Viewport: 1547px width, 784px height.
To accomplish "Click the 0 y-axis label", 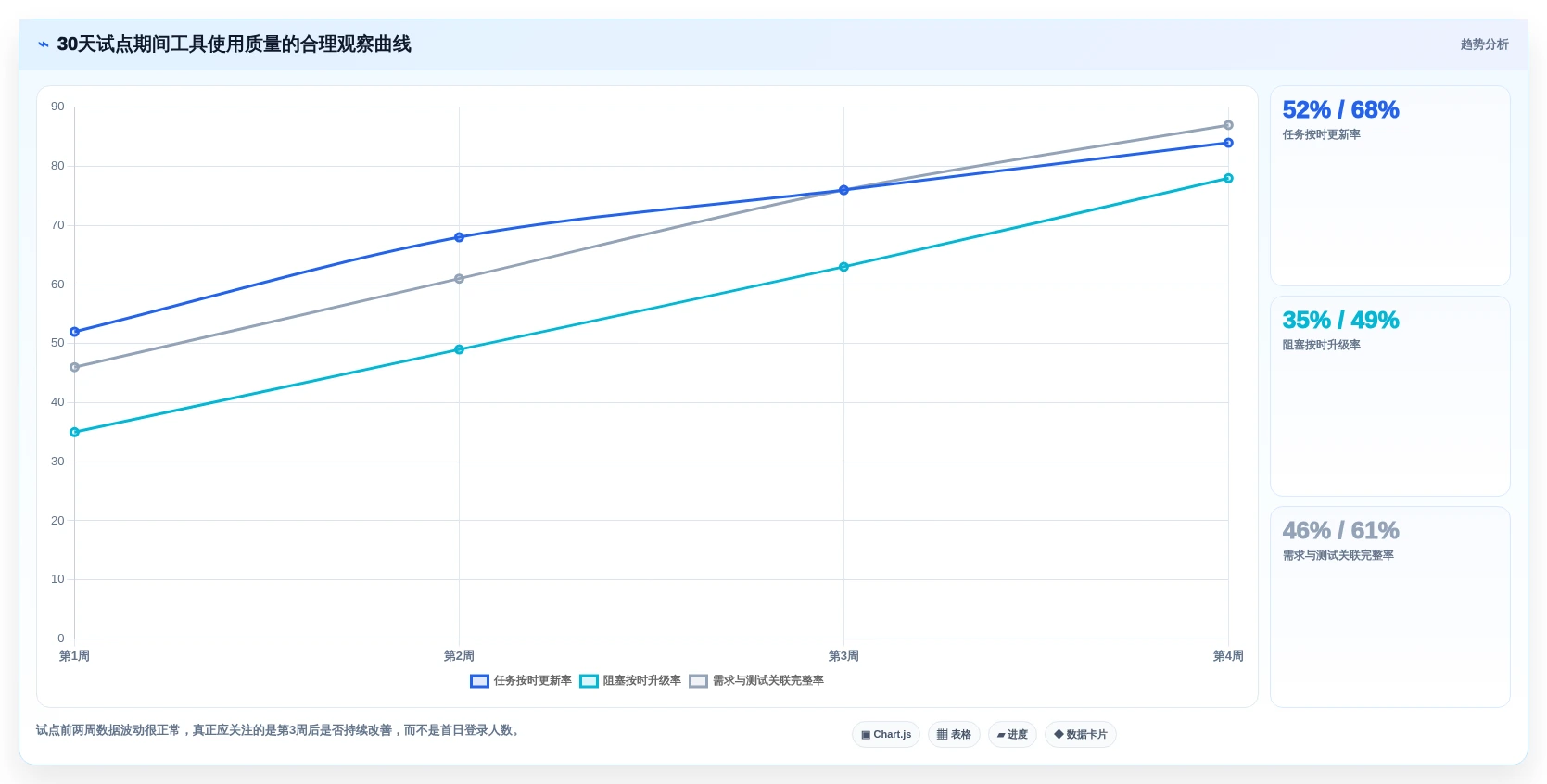I will coord(61,639).
